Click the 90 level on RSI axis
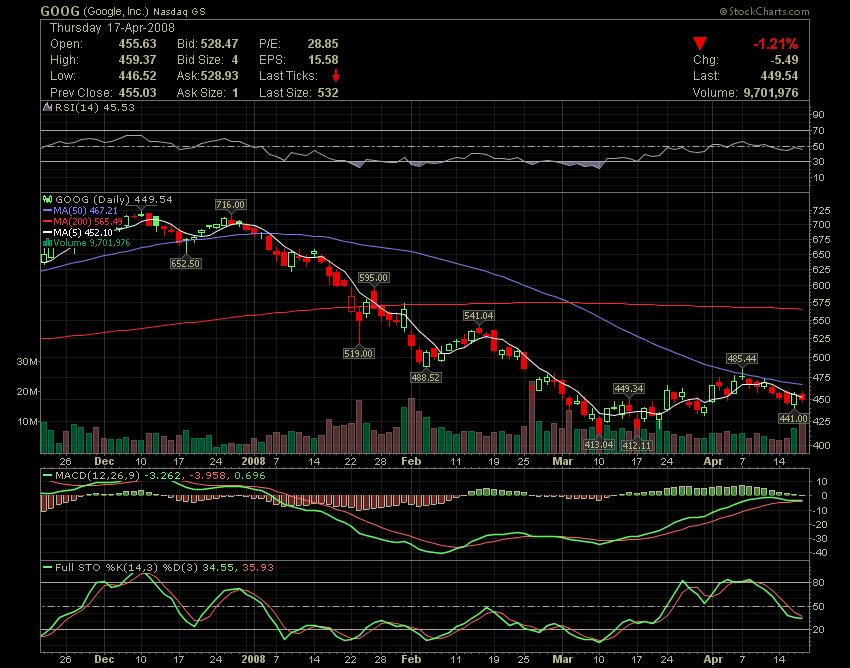The image size is (850, 668). click(x=819, y=114)
